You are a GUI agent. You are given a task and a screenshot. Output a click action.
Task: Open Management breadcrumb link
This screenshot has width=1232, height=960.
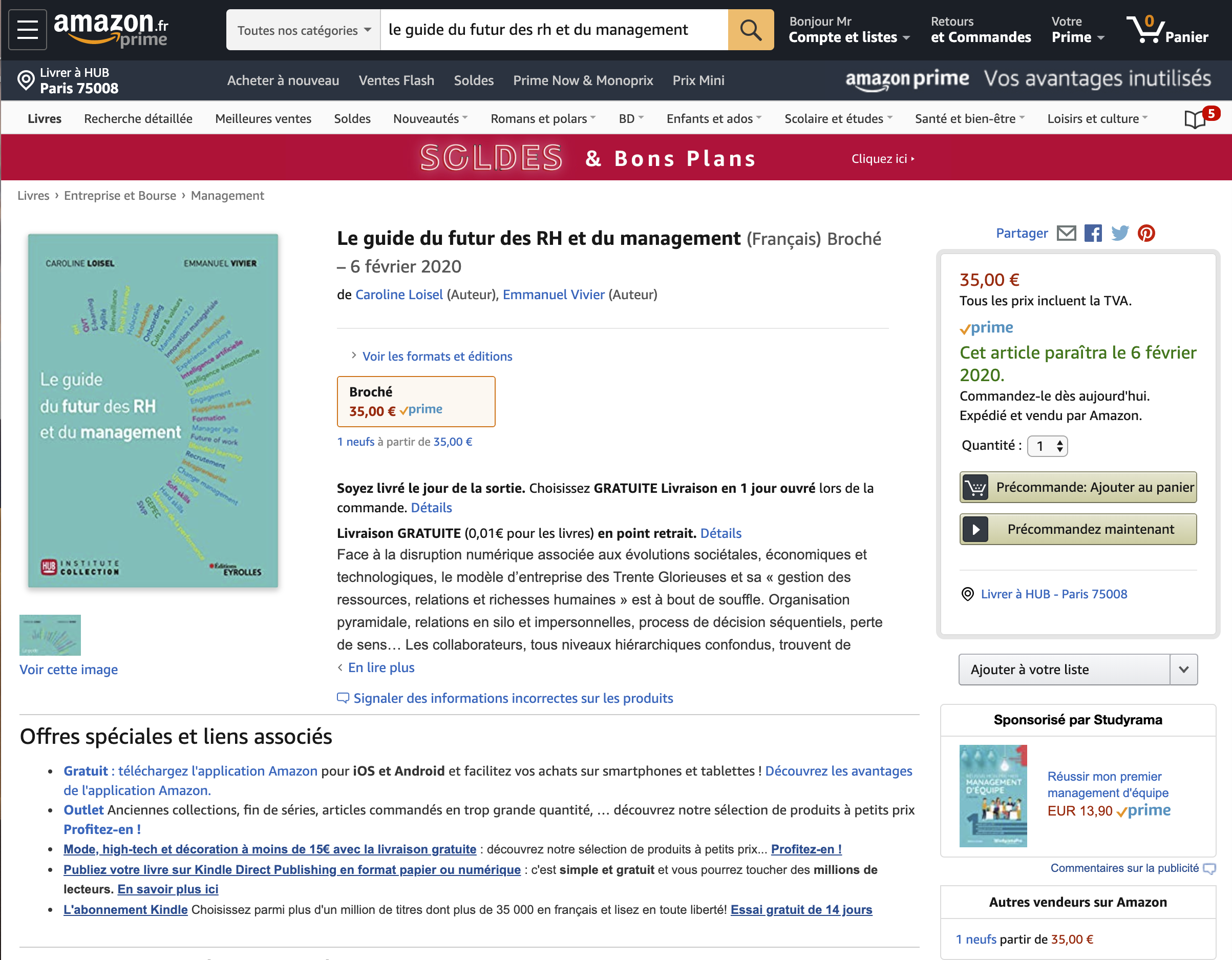227,195
